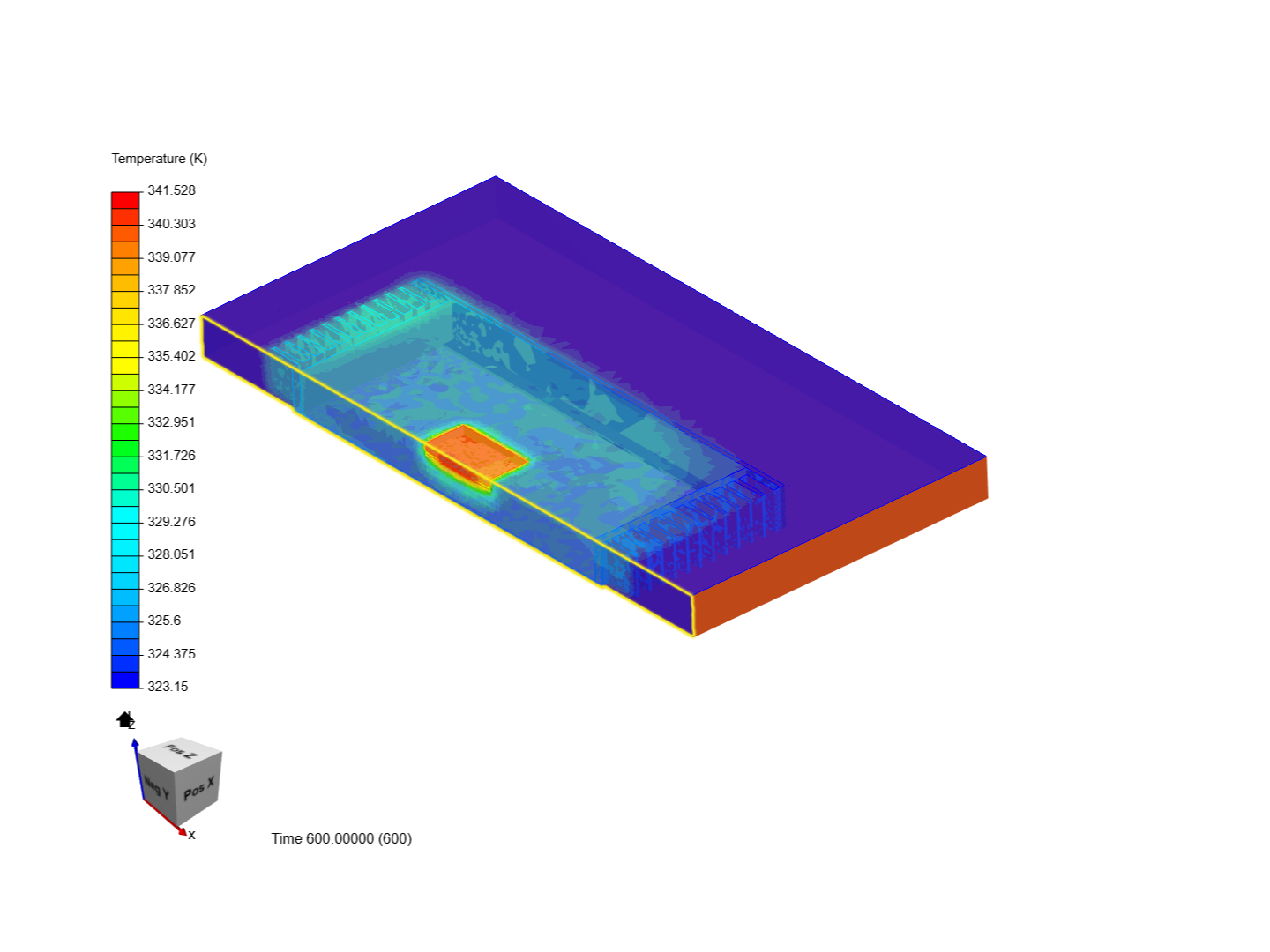
Task: Click the 340.303 legend value
Action: pos(171,224)
